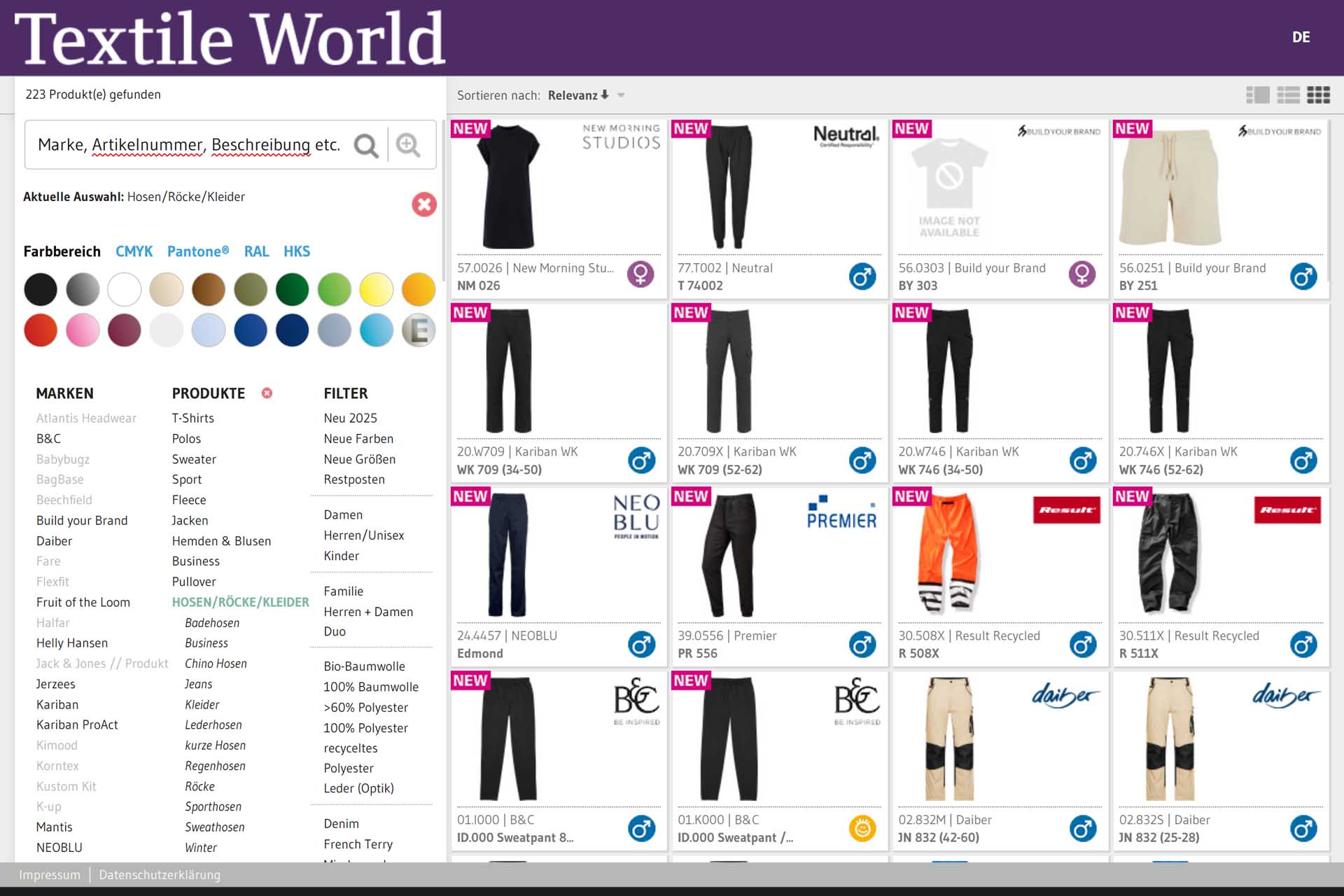
Task: Click male gender icon on BY 251
Action: [x=1303, y=276]
